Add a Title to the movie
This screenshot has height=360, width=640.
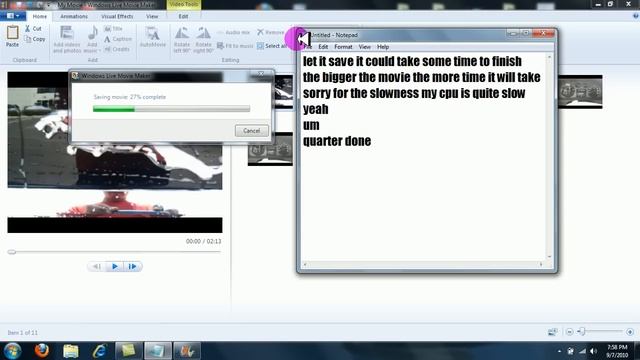coord(113,29)
